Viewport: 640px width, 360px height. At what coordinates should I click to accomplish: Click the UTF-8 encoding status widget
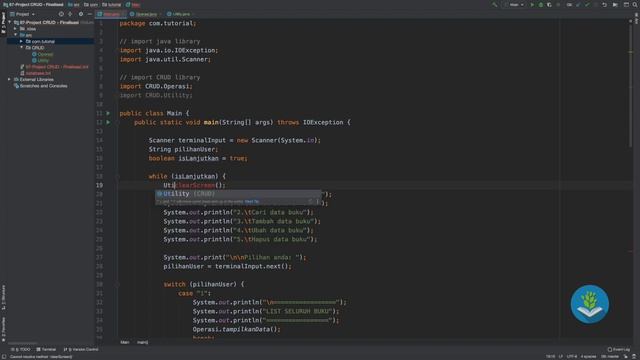click(572, 357)
